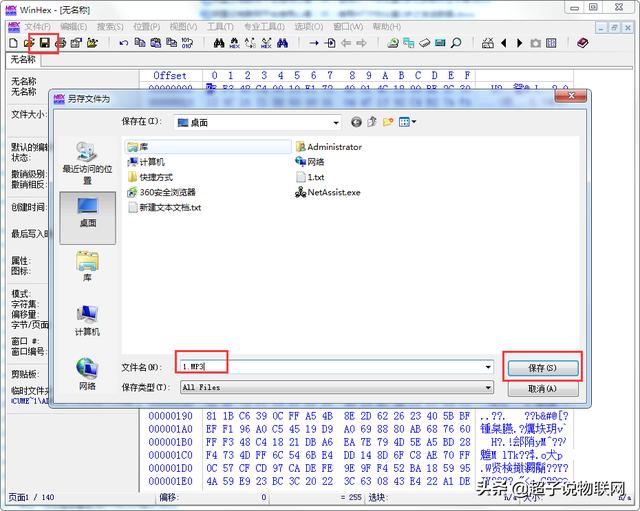The width and height of the screenshot is (640, 511).
Task: Select 网络 in the dialog places sidebar
Action: coord(87,374)
